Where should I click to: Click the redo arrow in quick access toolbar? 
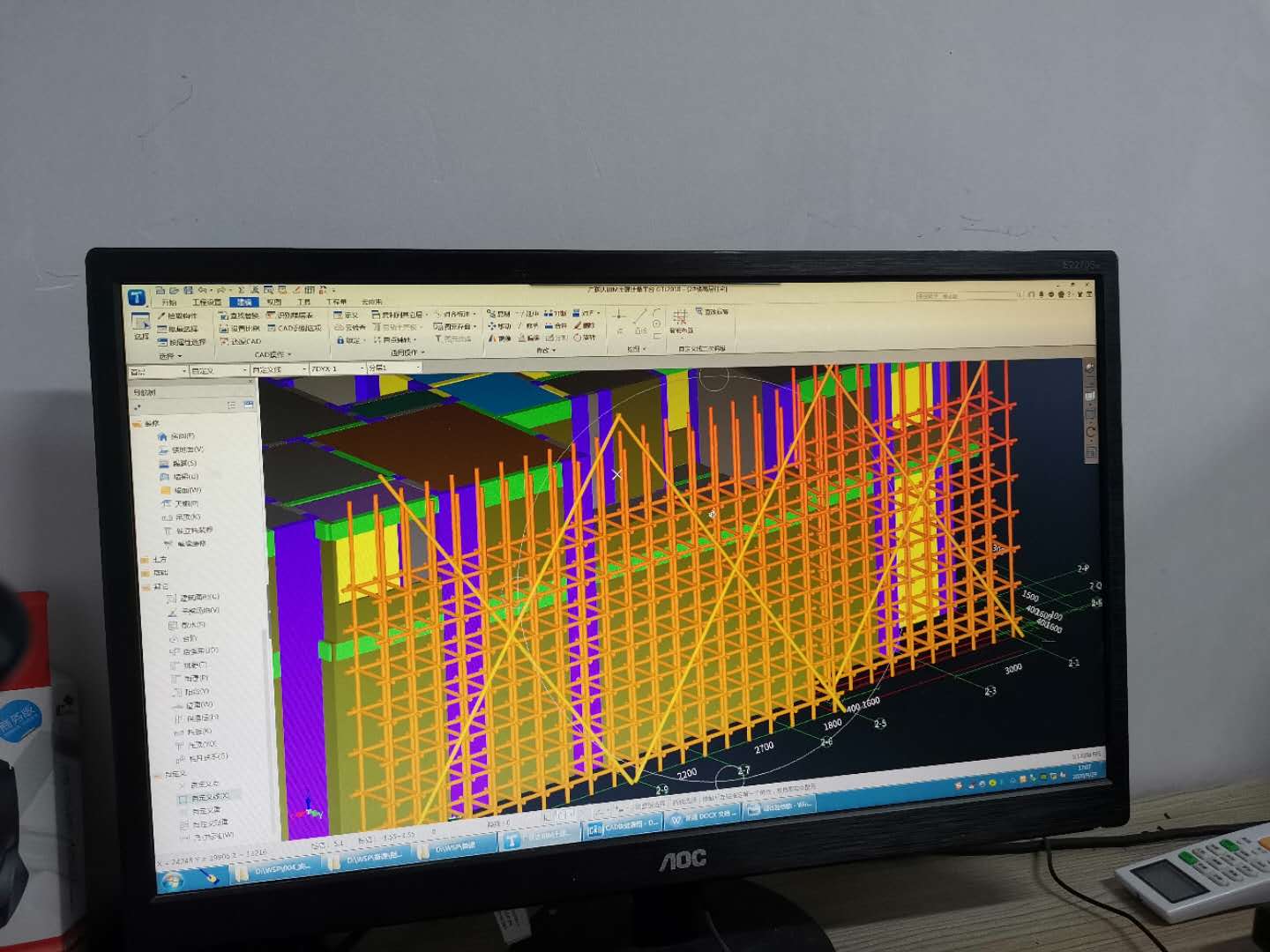click(x=221, y=290)
